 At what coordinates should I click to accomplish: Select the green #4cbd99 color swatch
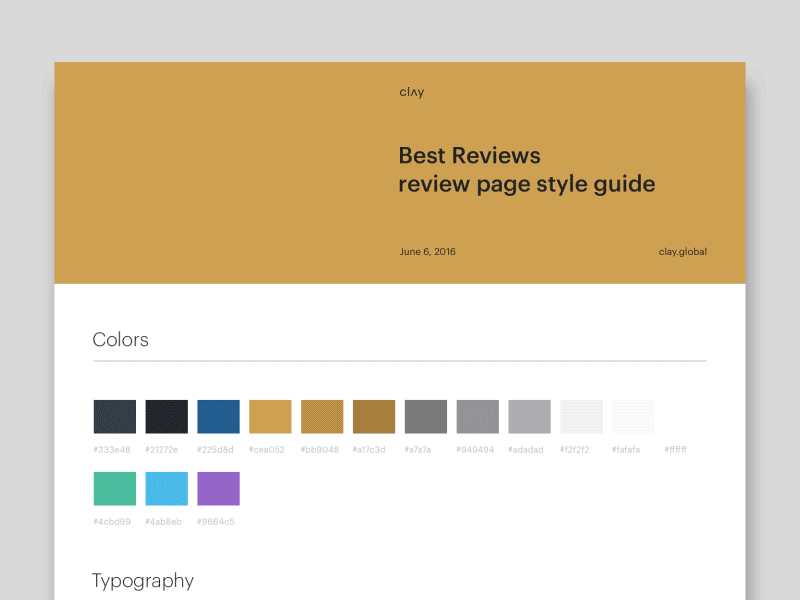pyautogui.click(x=114, y=489)
